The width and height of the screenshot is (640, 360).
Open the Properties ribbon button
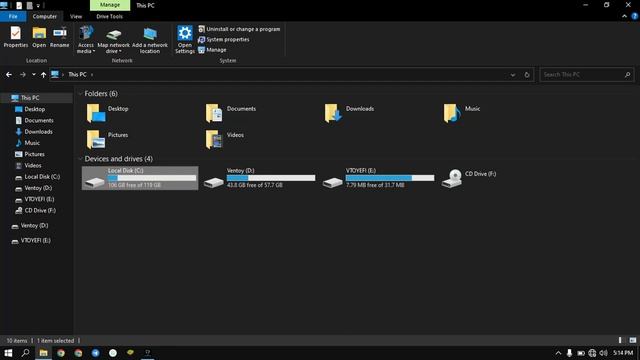coord(16,37)
